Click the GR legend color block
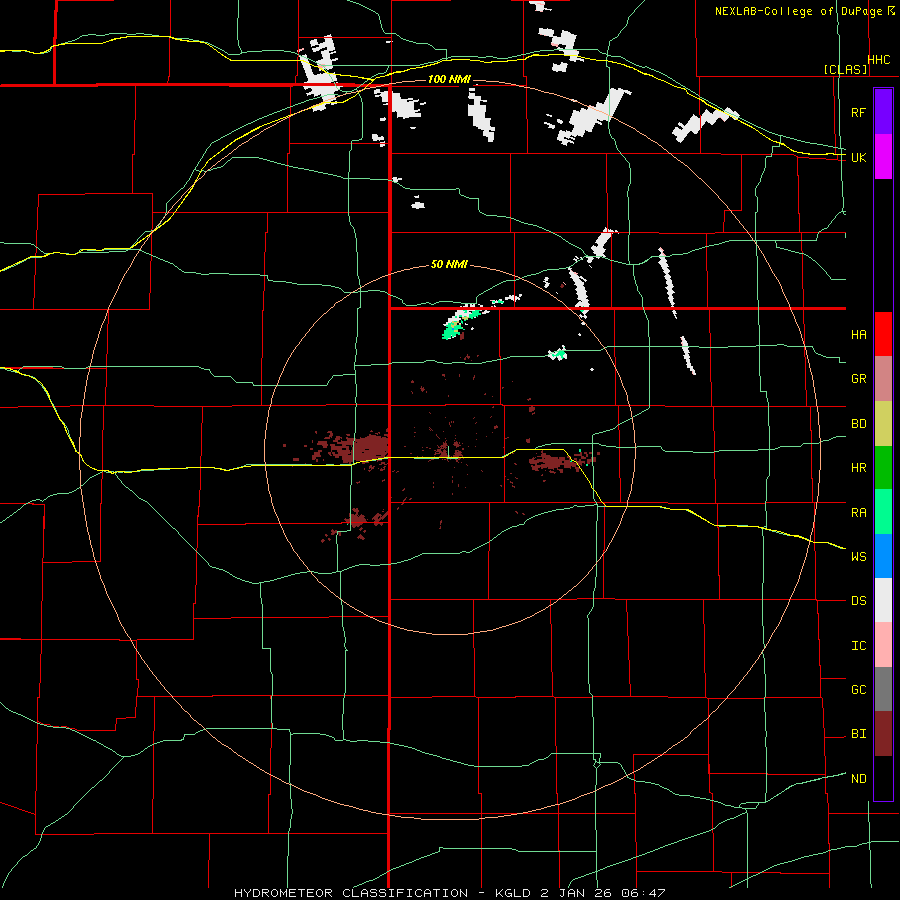900x900 pixels. [x=883, y=378]
